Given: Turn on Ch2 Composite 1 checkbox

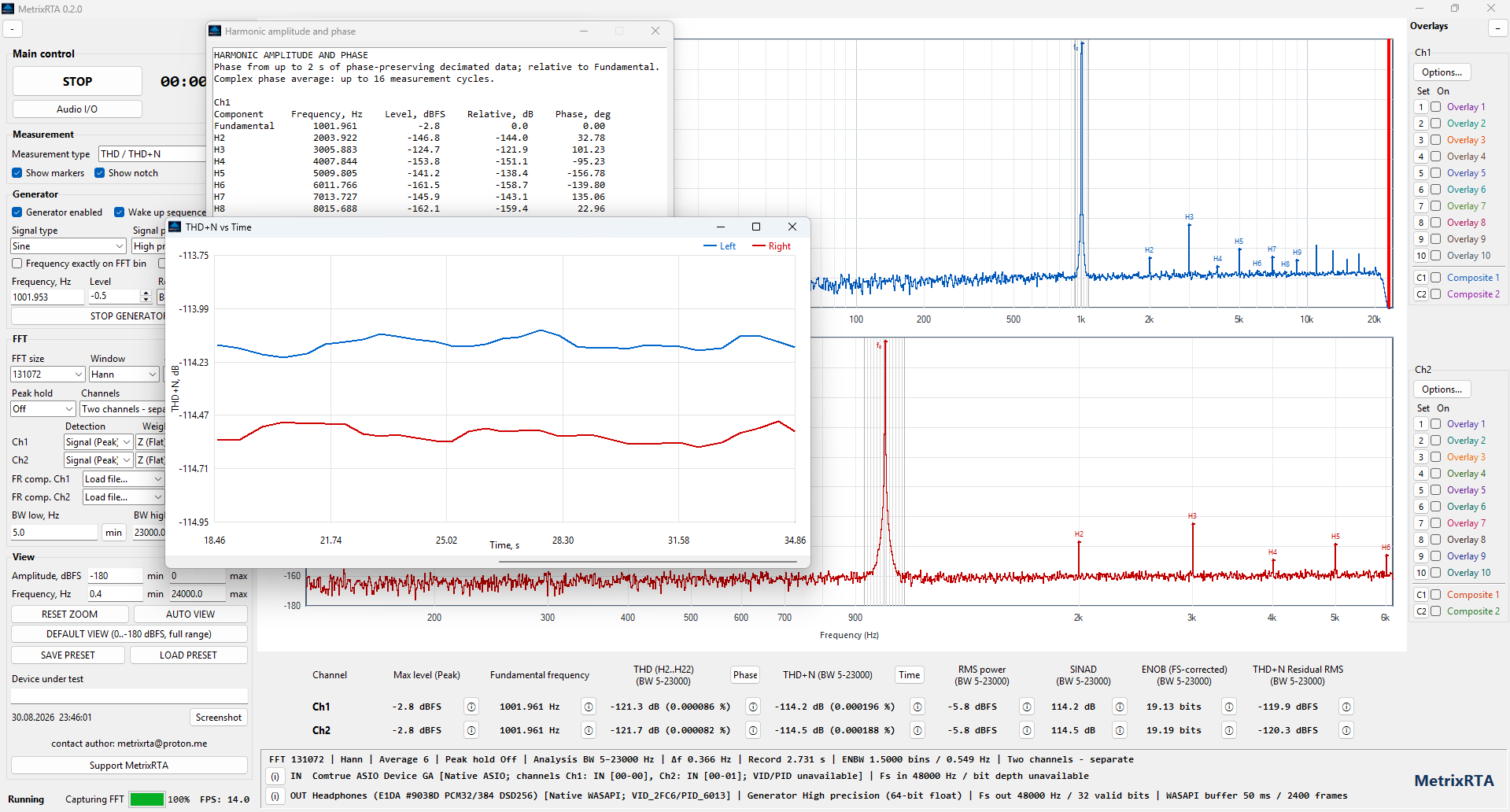Looking at the screenshot, I should click(x=1436, y=595).
